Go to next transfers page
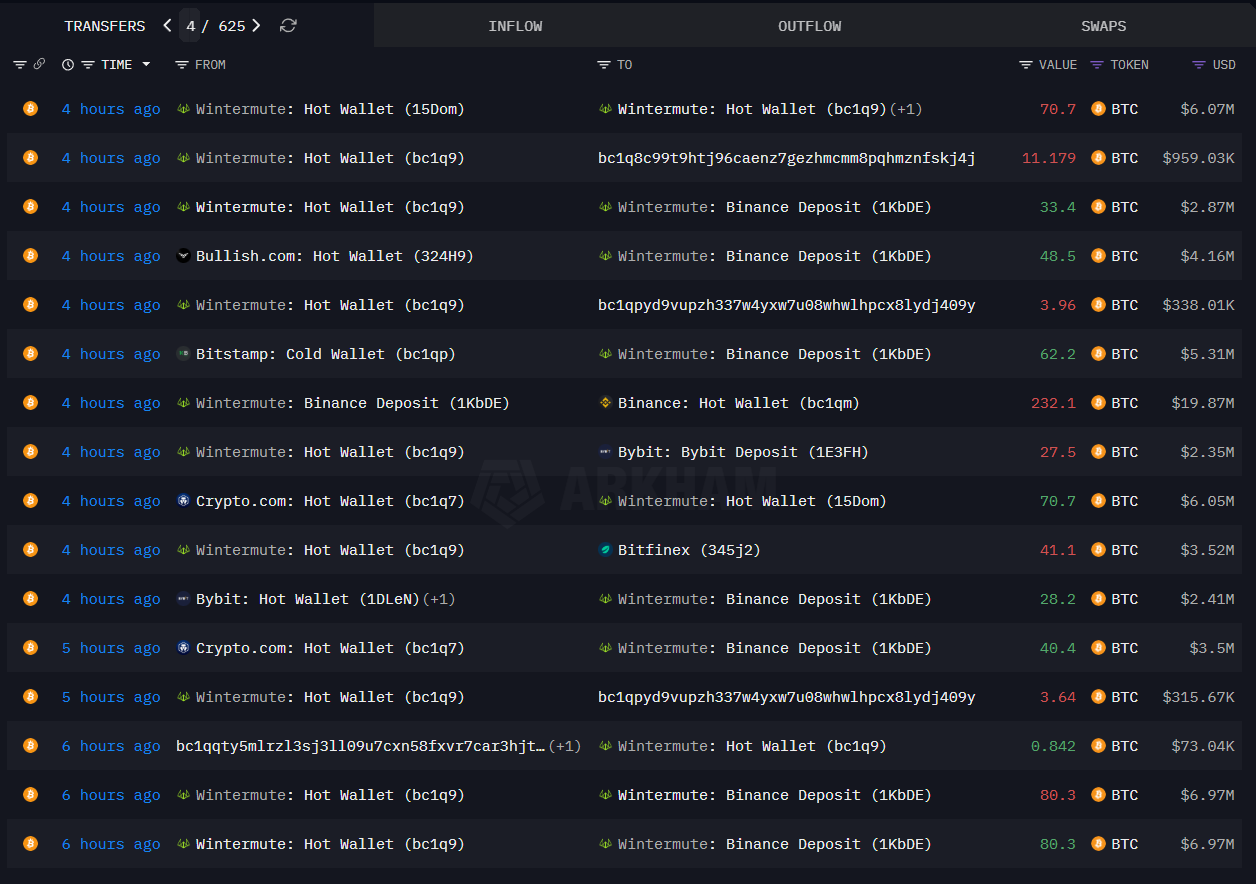1256x884 pixels. click(257, 26)
